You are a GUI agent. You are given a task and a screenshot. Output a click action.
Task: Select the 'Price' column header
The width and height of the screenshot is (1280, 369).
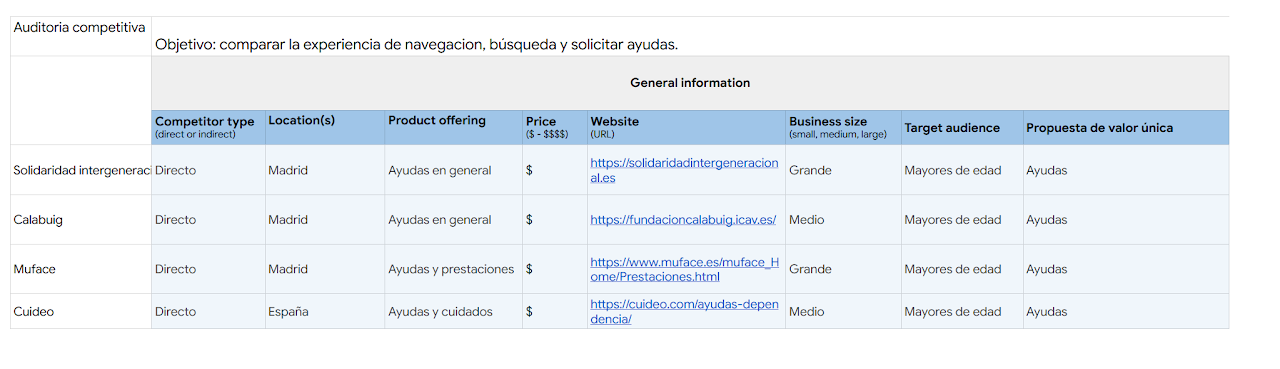(x=555, y=127)
